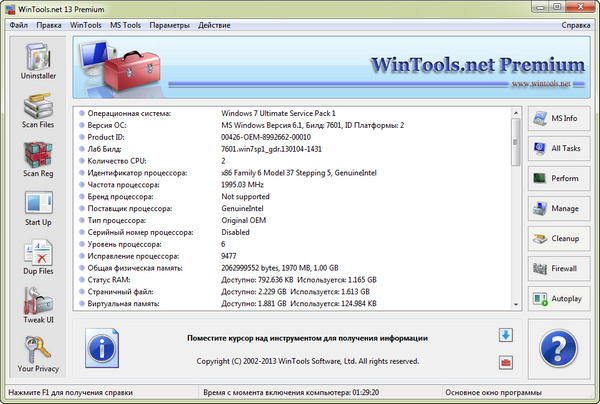Click the Firewall button
The image size is (600, 404).
coord(555,269)
